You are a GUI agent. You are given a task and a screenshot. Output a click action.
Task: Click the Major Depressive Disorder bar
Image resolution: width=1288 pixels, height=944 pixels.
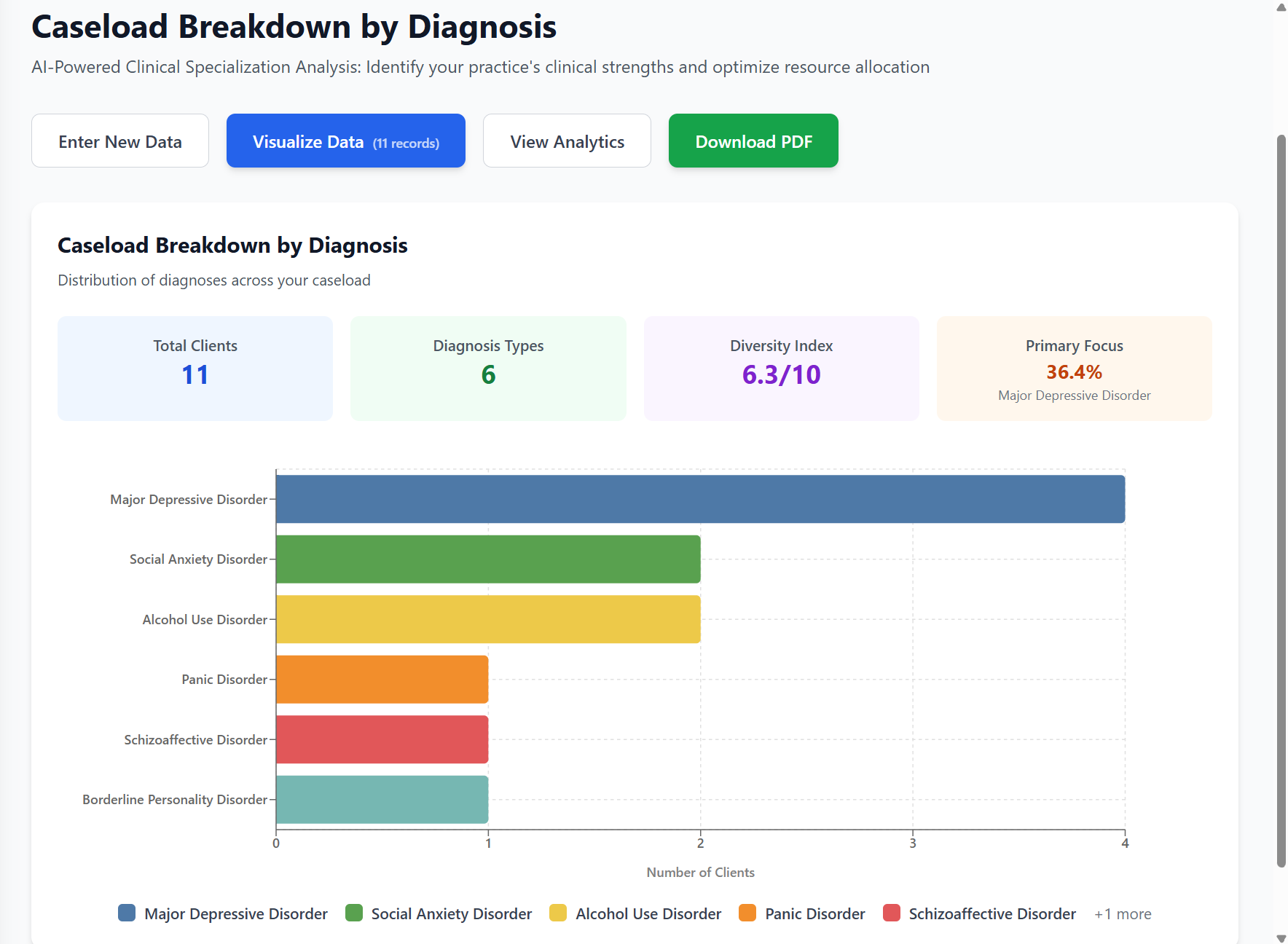point(699,499)
